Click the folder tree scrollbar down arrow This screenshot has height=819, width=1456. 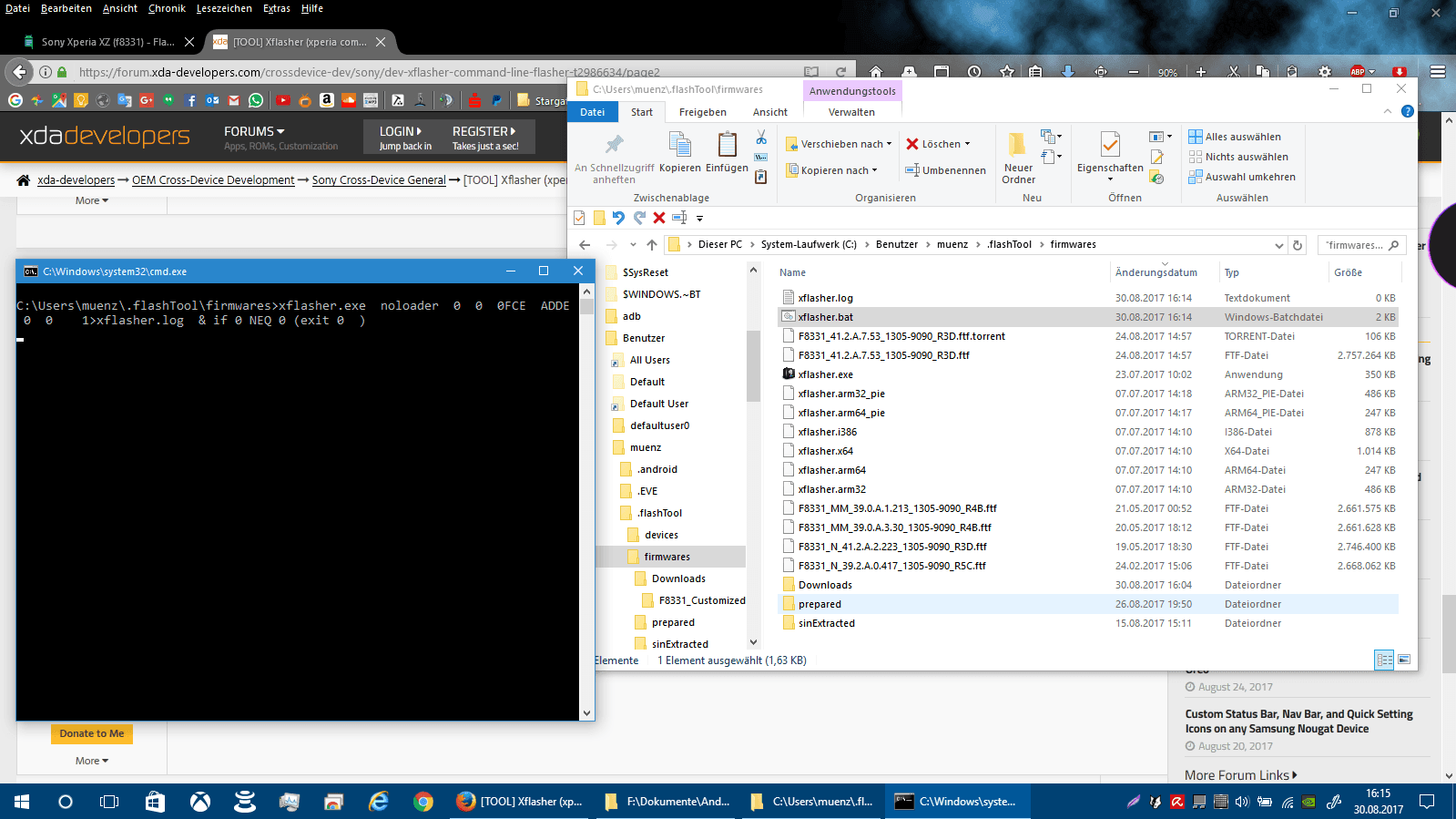(x=753, y=642)
